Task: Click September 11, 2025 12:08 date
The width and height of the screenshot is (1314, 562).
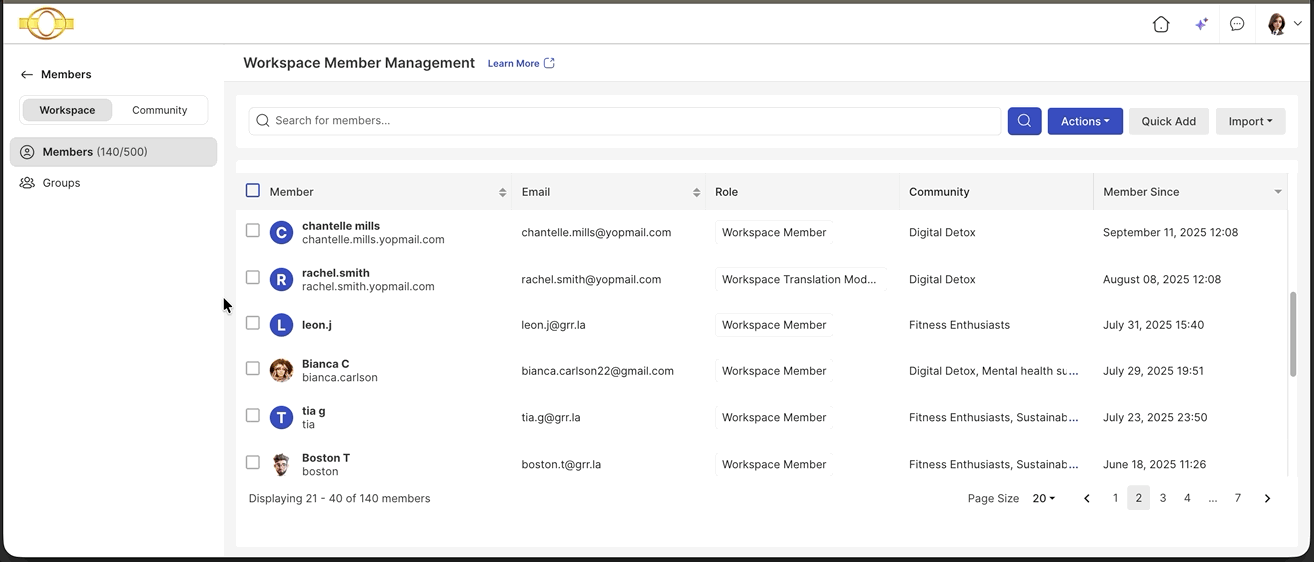Action: click(1170, 233)
